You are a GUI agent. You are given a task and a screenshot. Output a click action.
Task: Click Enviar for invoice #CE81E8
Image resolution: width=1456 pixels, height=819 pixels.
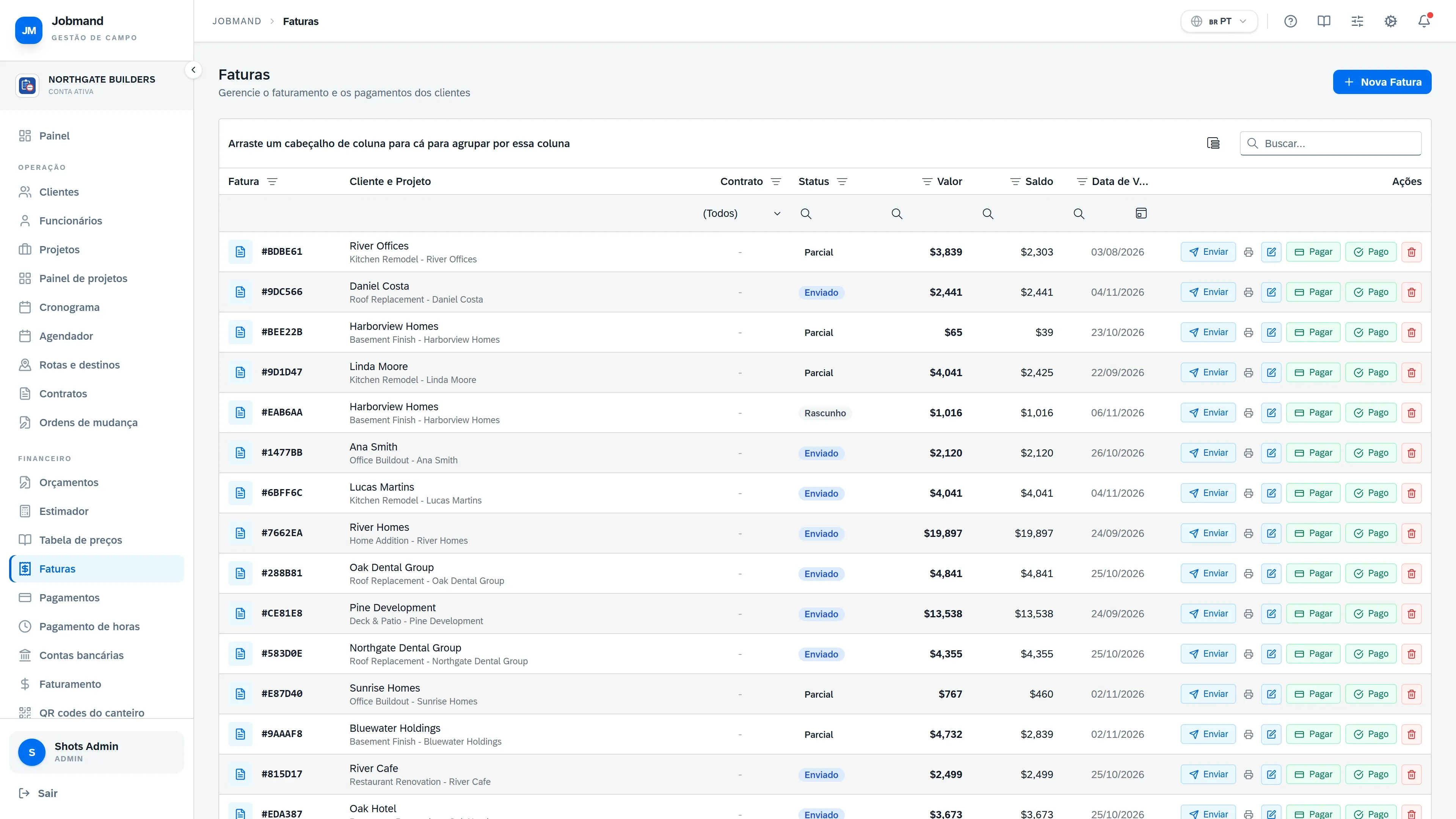pyautogui.click(x=1208, y=613)
